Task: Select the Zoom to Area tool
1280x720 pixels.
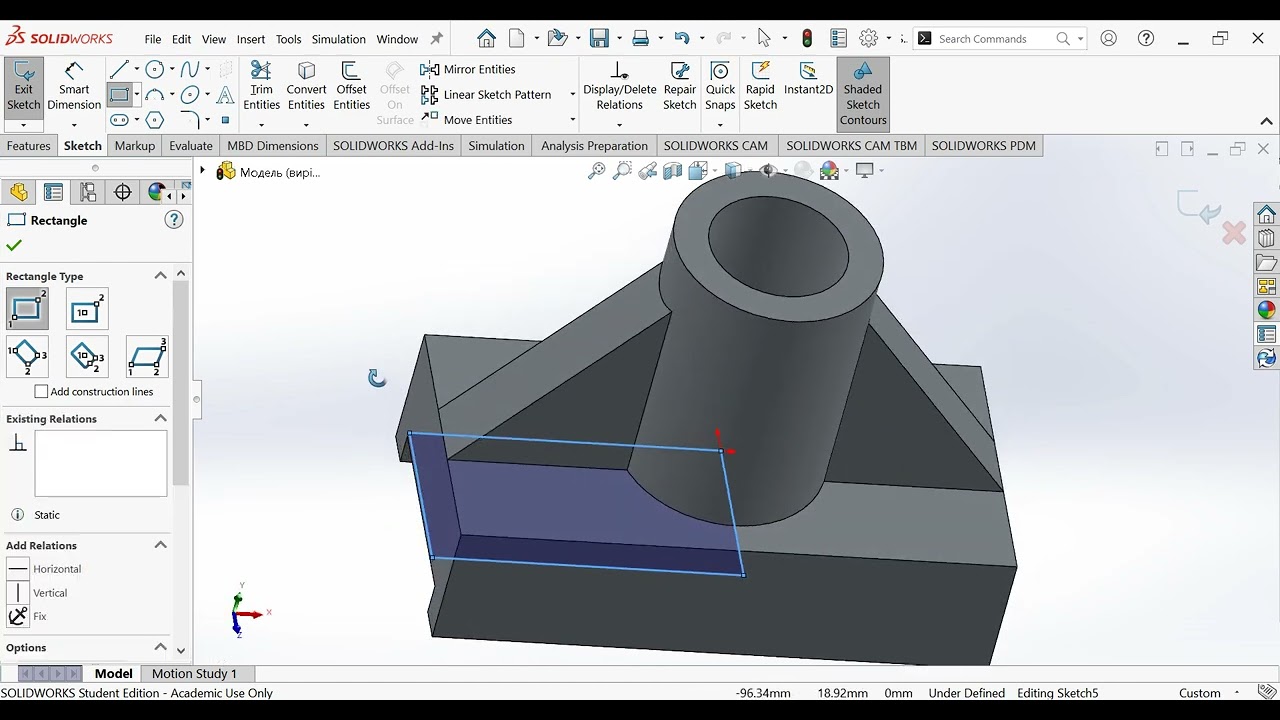Action: 622,171
